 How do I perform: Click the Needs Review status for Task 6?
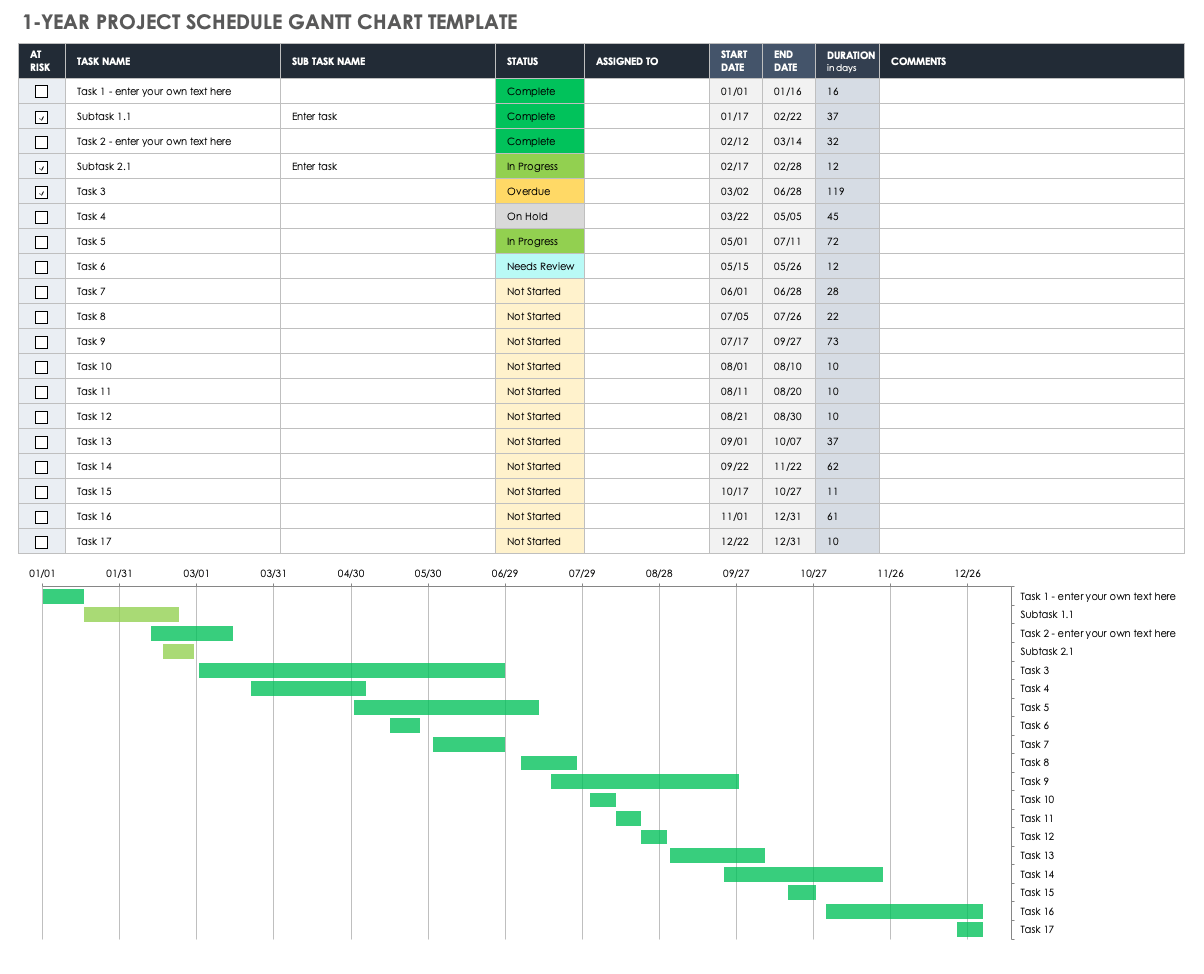(539, 266)
